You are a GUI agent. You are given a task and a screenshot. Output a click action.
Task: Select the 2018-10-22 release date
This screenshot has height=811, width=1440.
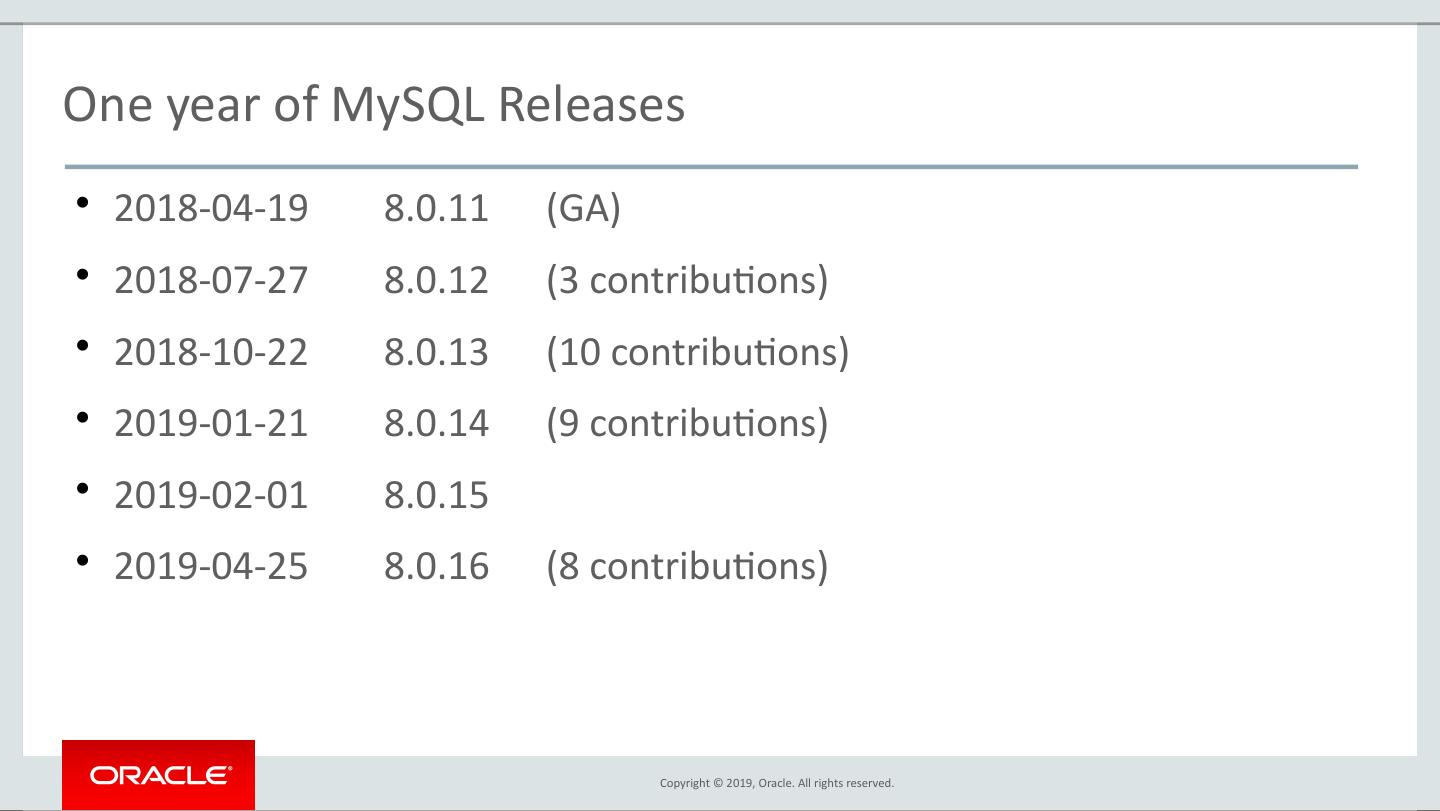pos(211,353)
